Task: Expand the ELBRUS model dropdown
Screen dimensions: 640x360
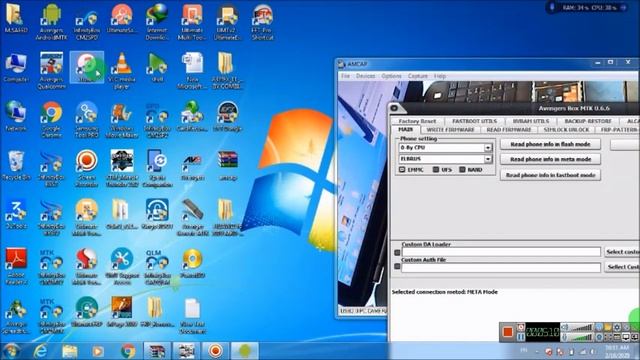Action: coord(488,159)
